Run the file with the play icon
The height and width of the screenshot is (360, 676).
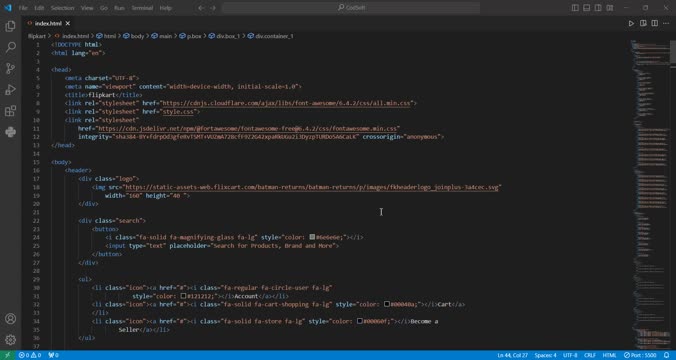click(631, 23)
